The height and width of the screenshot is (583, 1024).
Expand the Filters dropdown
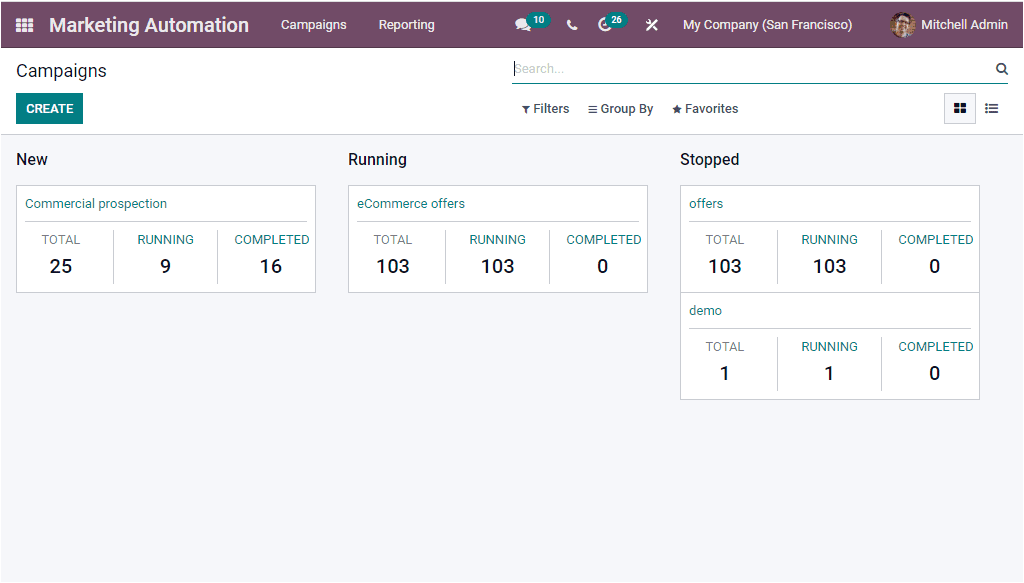click(545, 109)
